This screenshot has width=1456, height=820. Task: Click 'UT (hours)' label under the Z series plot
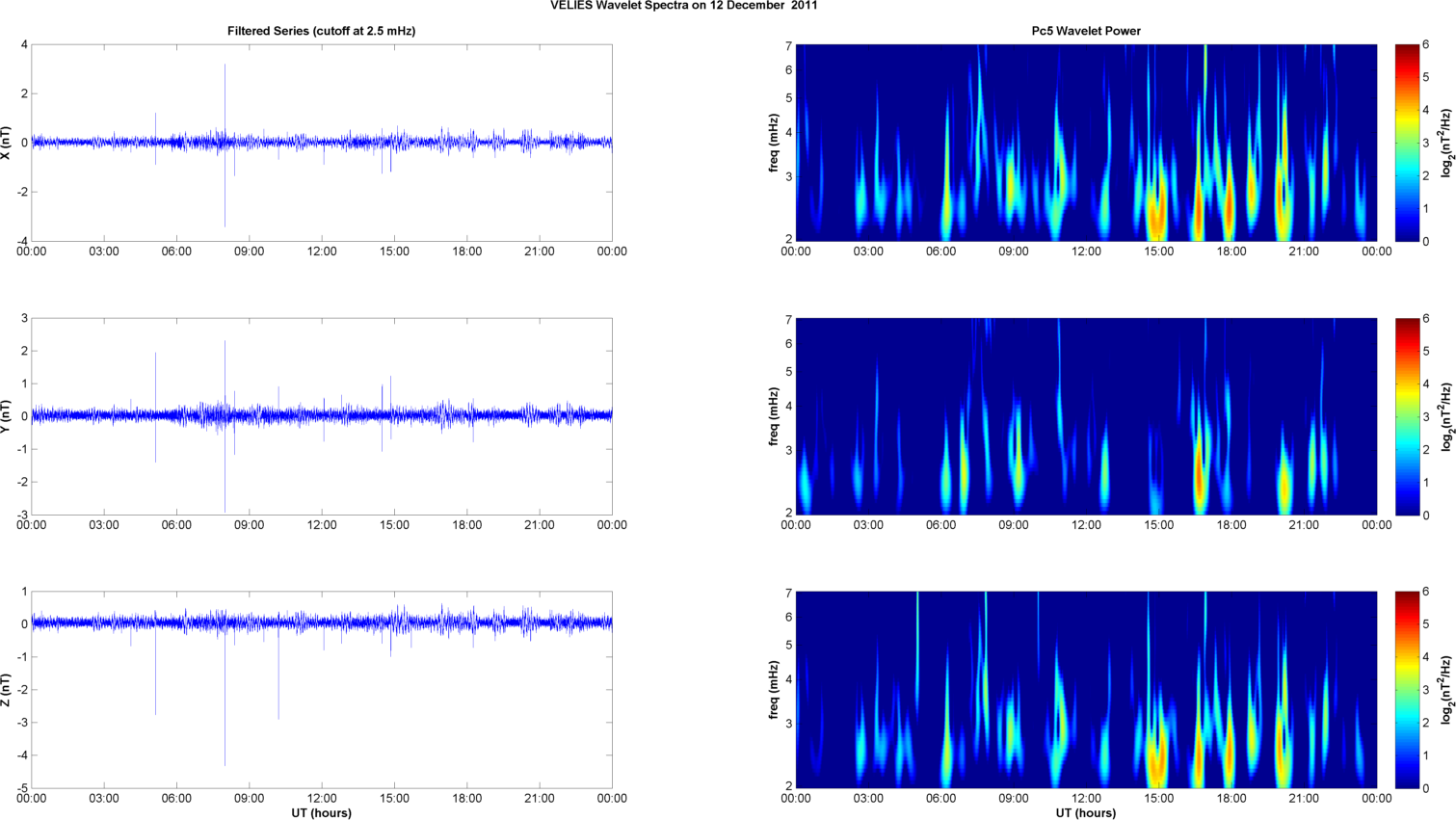(321, 813)
